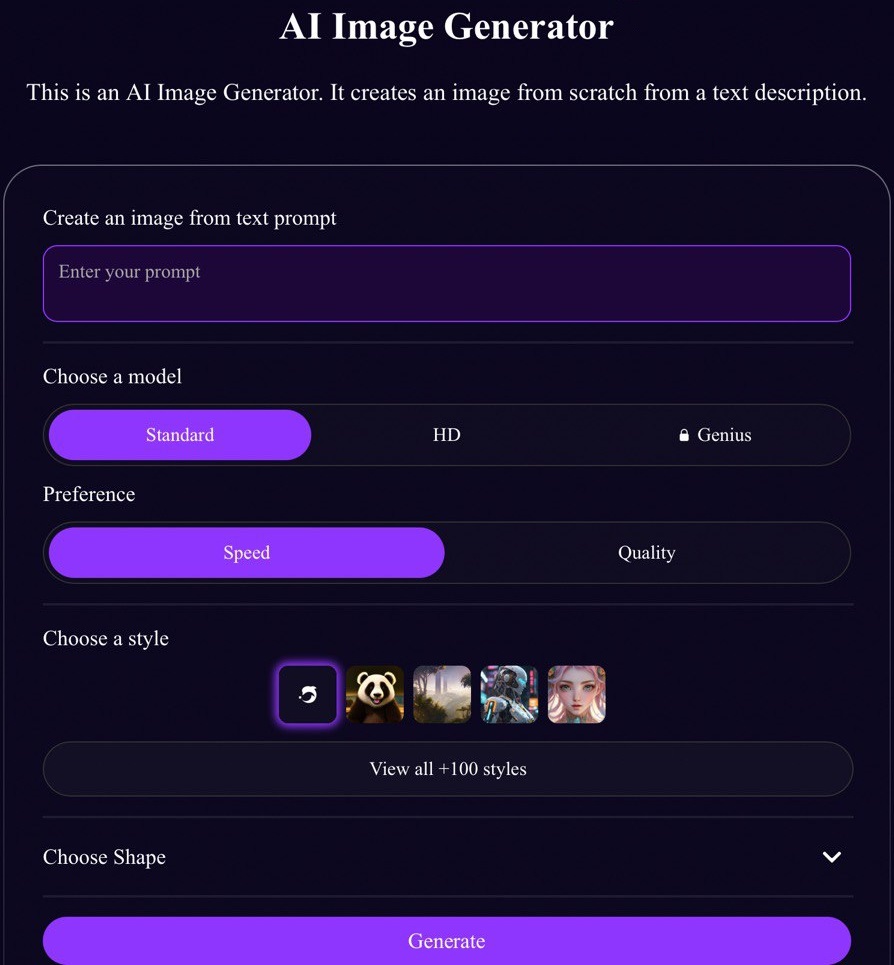
Task: Set preference to Quality
Action: point(647,552)
